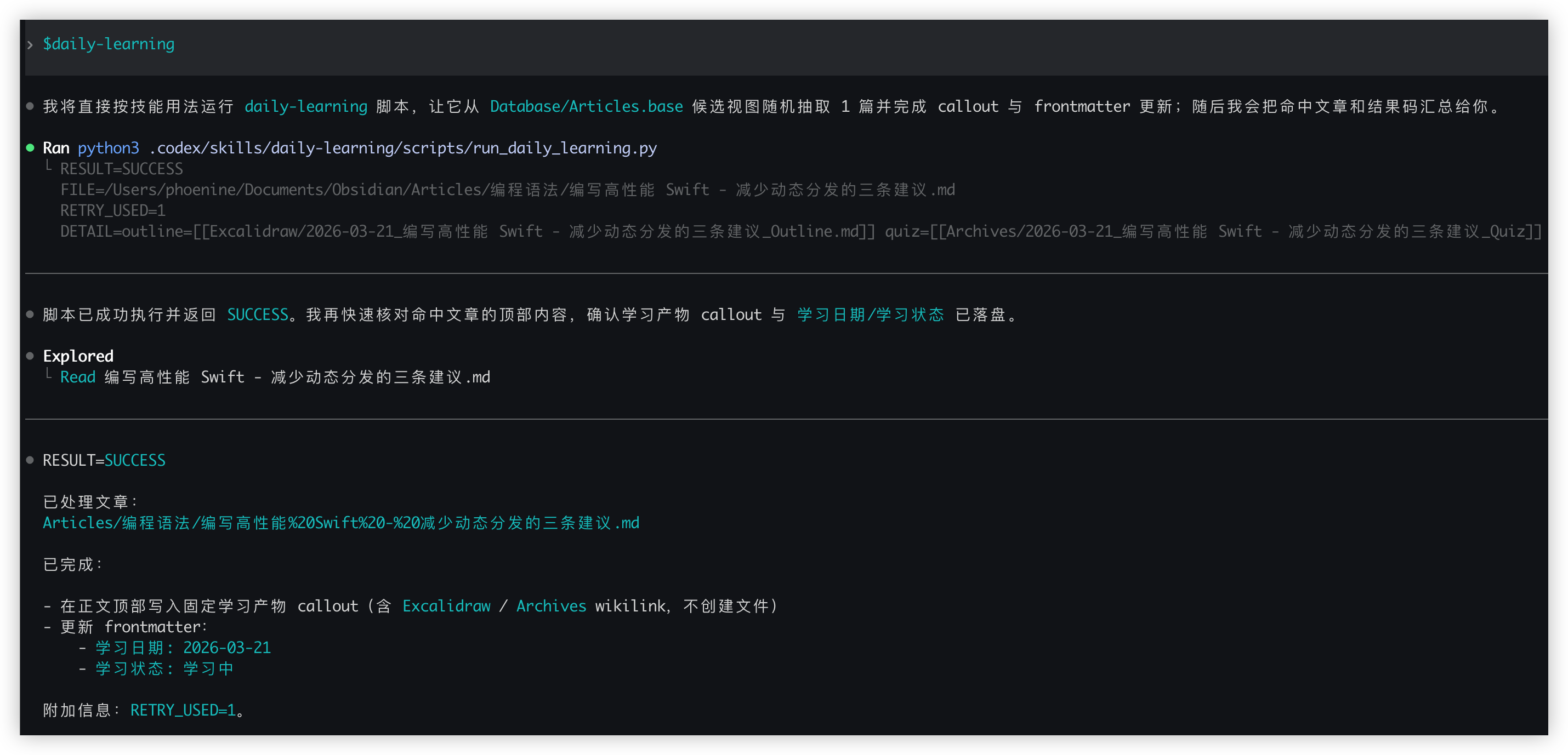The height and width of the screenshot is (755, 1568).
Task: Click the tree branch icon before Read
Action: tap(49, 375)
